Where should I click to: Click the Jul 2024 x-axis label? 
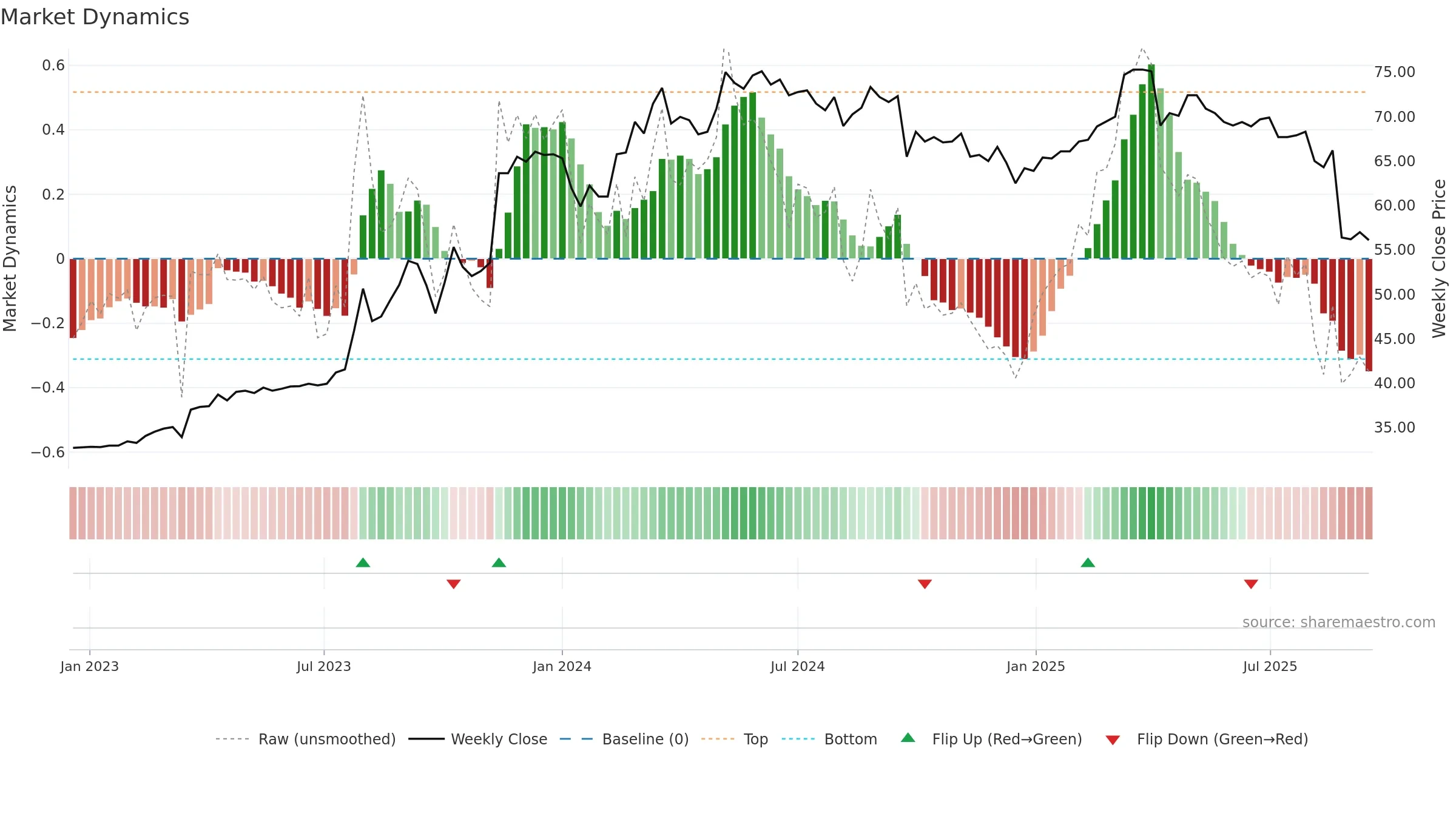(798, 666)
